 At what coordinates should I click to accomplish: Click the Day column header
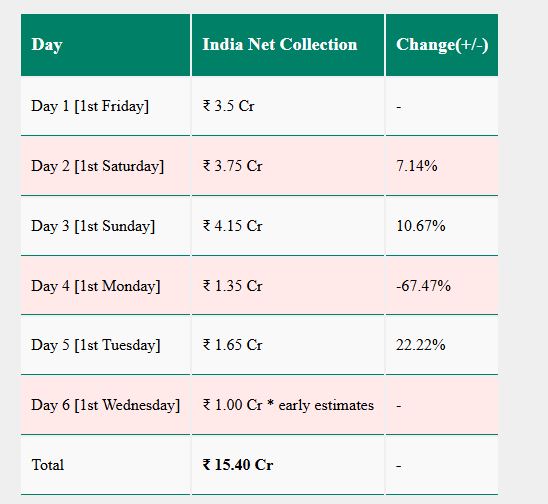click(x=105, y=45)
